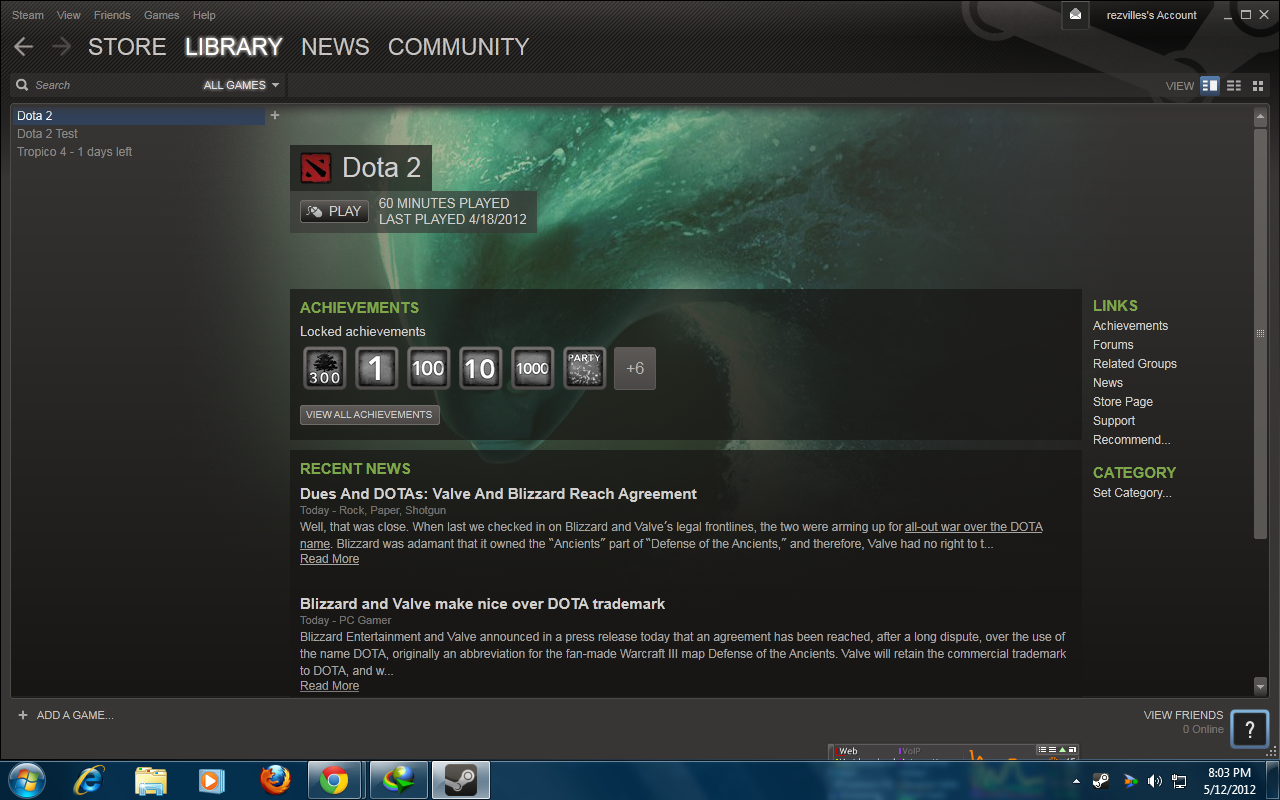This screenshot has width=1280, height=800.
Task: Open the network tray icon
Action: pyautogui.click(x=1180, y=780)
